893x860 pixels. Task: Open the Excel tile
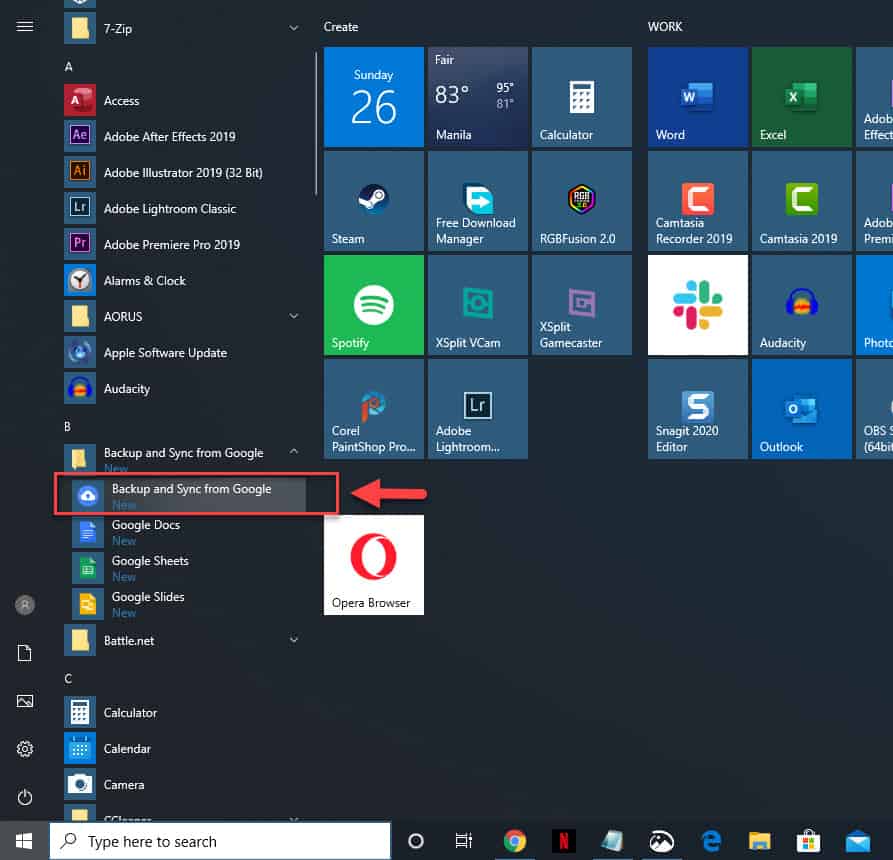(x=801, y=97)
